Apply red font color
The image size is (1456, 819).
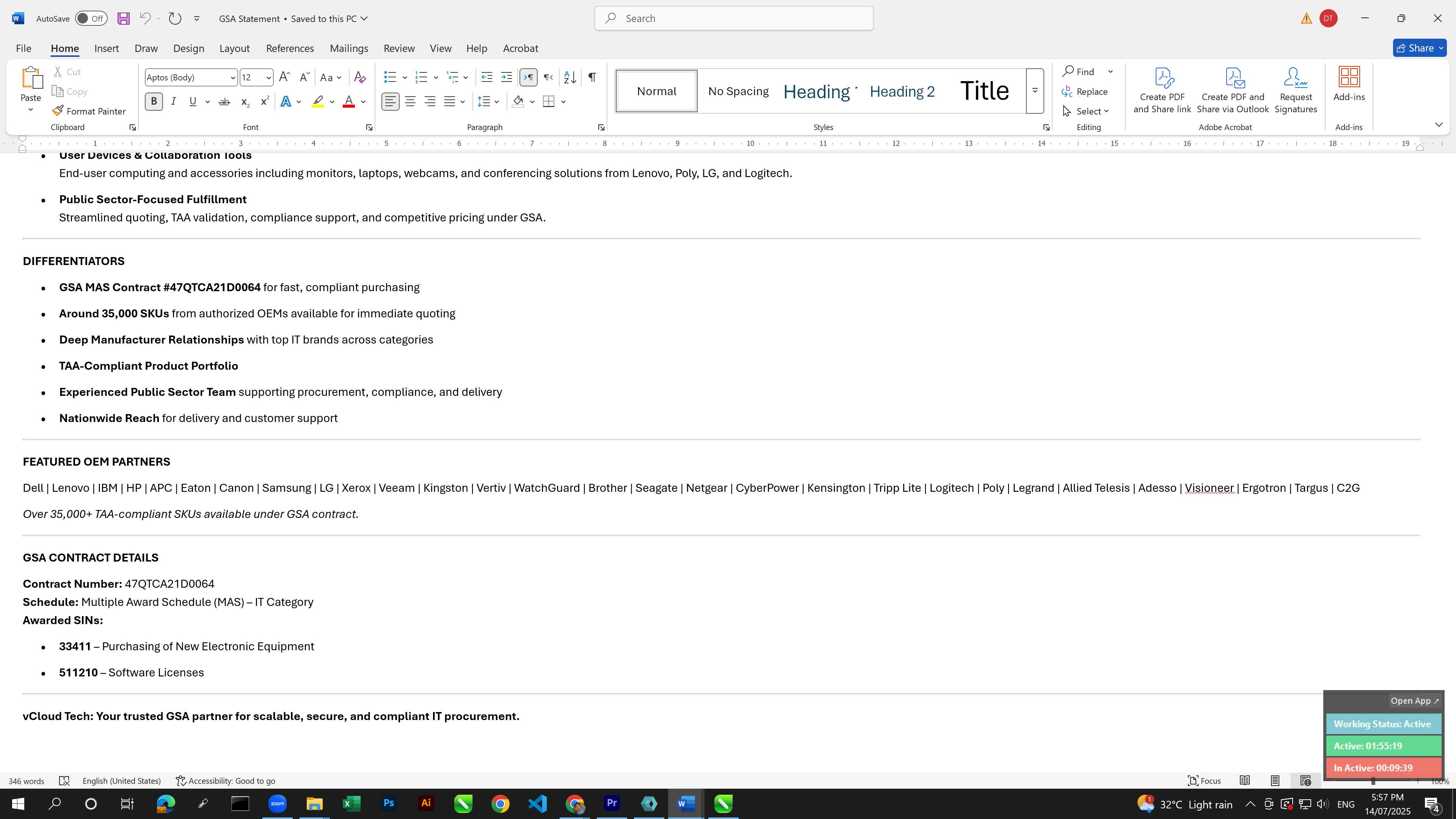pos(349,102)
